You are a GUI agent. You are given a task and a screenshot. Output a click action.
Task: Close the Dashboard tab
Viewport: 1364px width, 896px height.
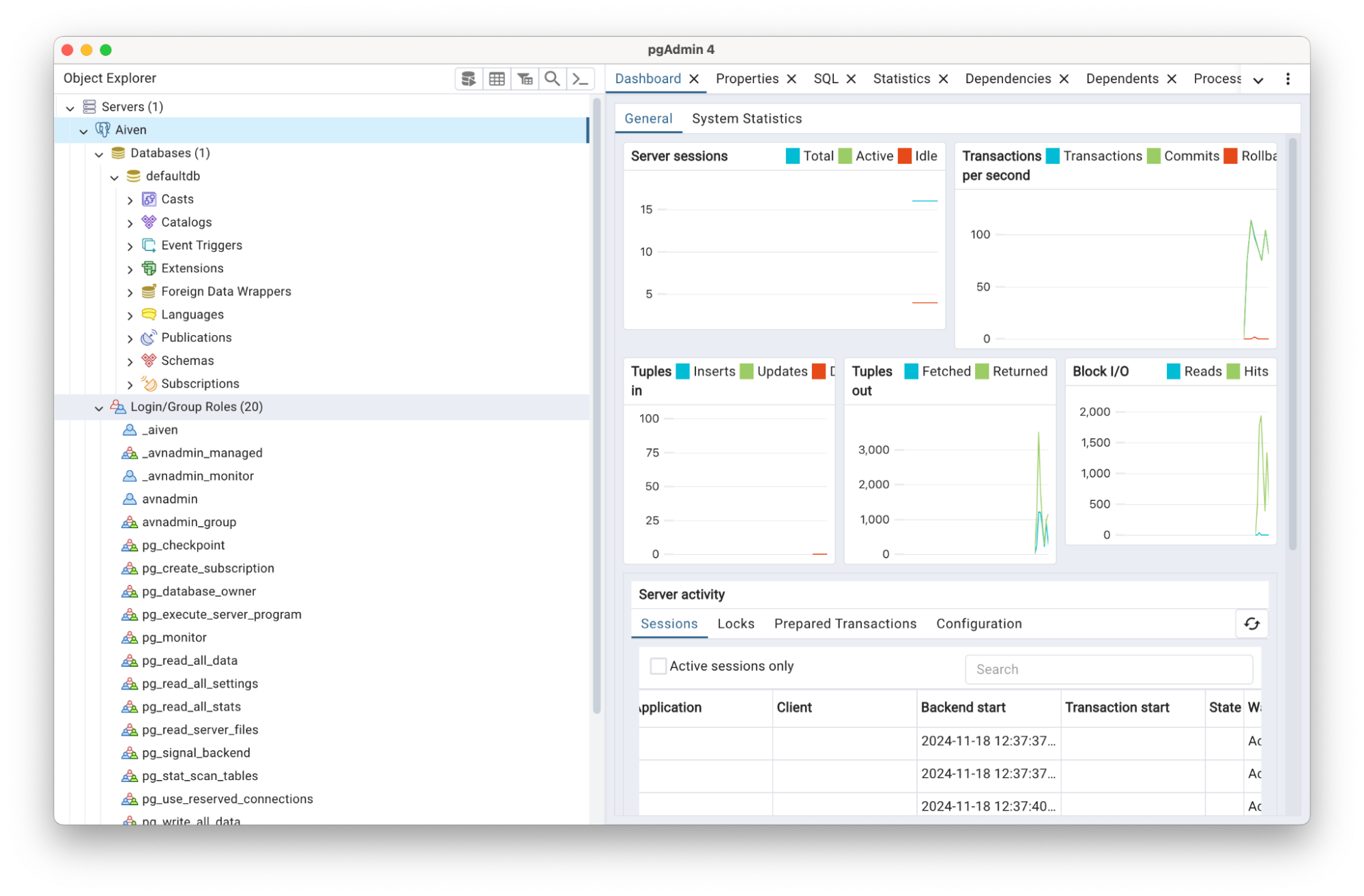(693, 79)
